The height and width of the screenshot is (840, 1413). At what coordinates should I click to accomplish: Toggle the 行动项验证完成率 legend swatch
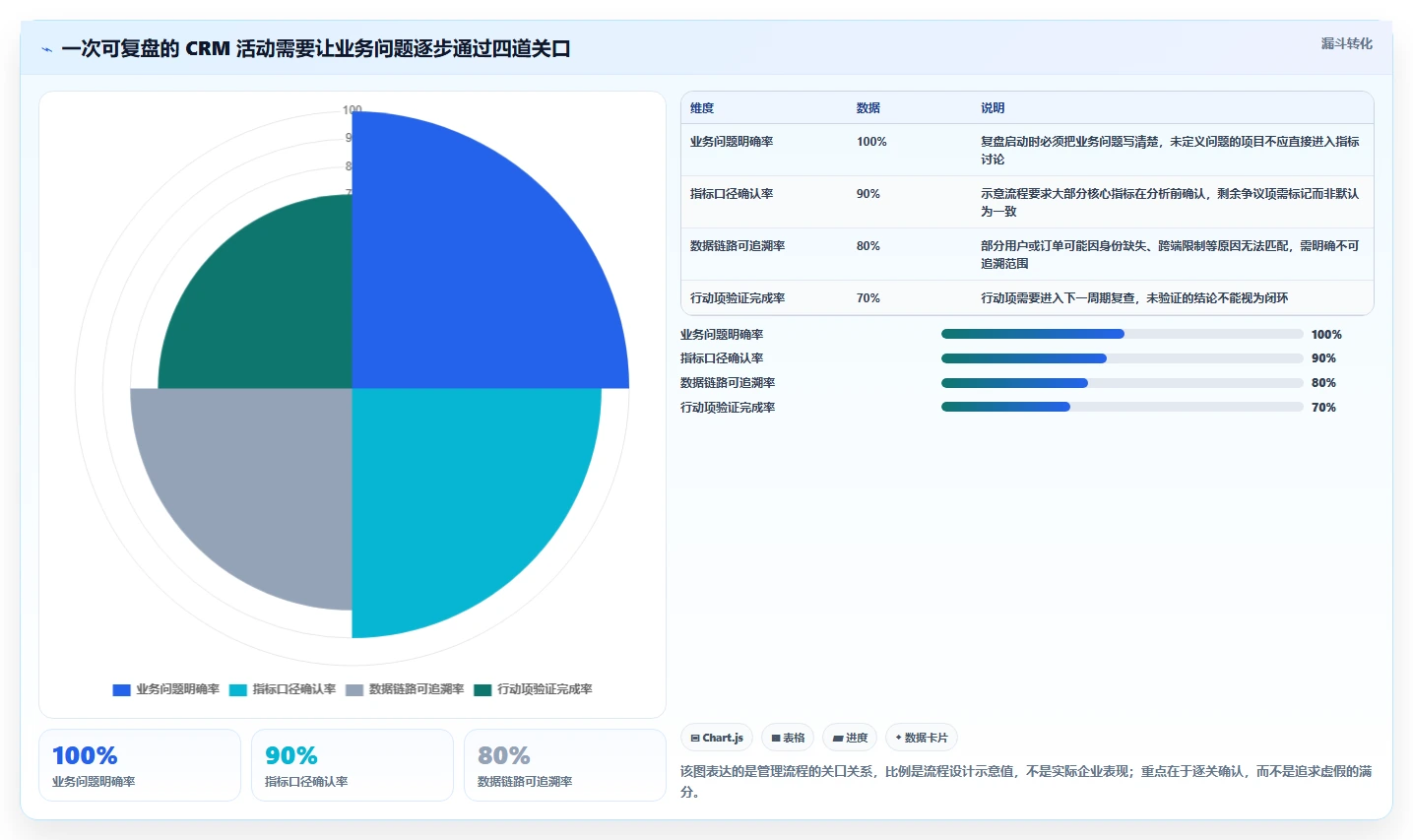point(482,690)
